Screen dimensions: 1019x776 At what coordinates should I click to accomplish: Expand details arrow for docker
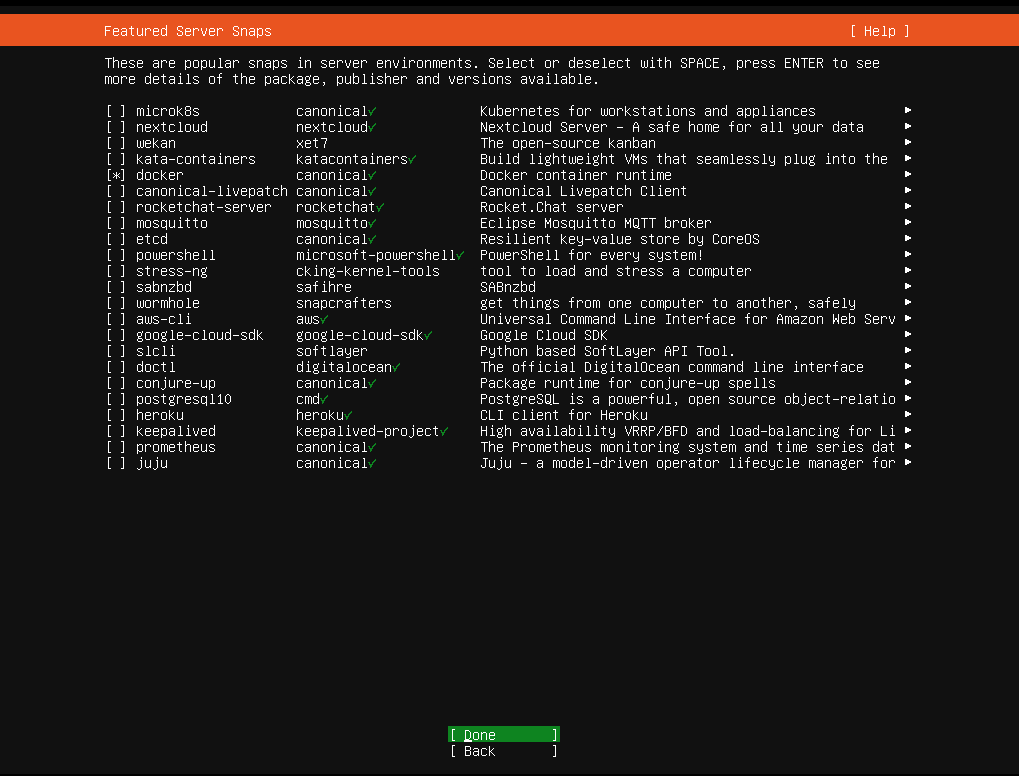pyautogui.click(x=907, y=175)
